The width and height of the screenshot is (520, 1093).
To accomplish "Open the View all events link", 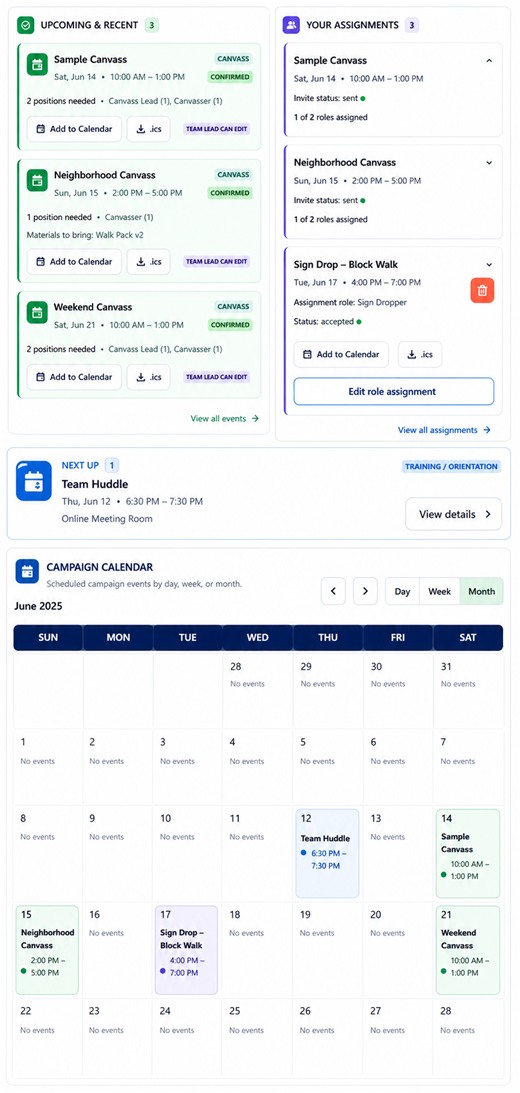I will (224, 418).
